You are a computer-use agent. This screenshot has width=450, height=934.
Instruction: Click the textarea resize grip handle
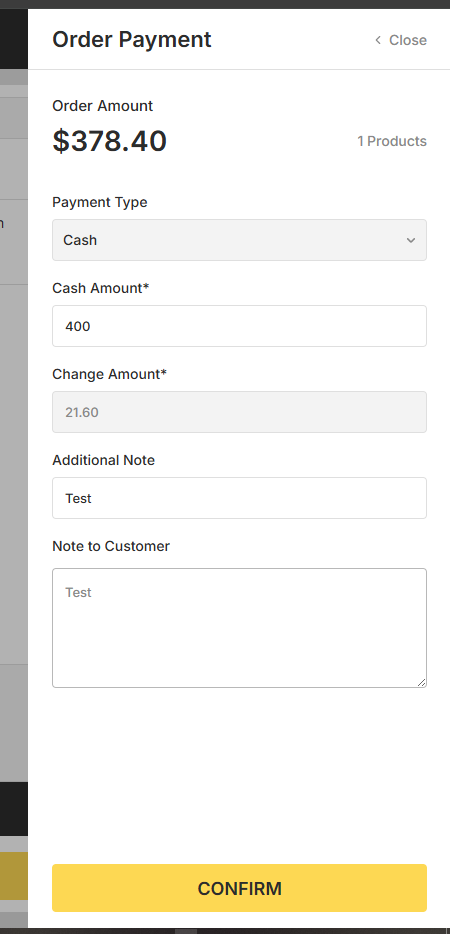click(x=422, y=683)
